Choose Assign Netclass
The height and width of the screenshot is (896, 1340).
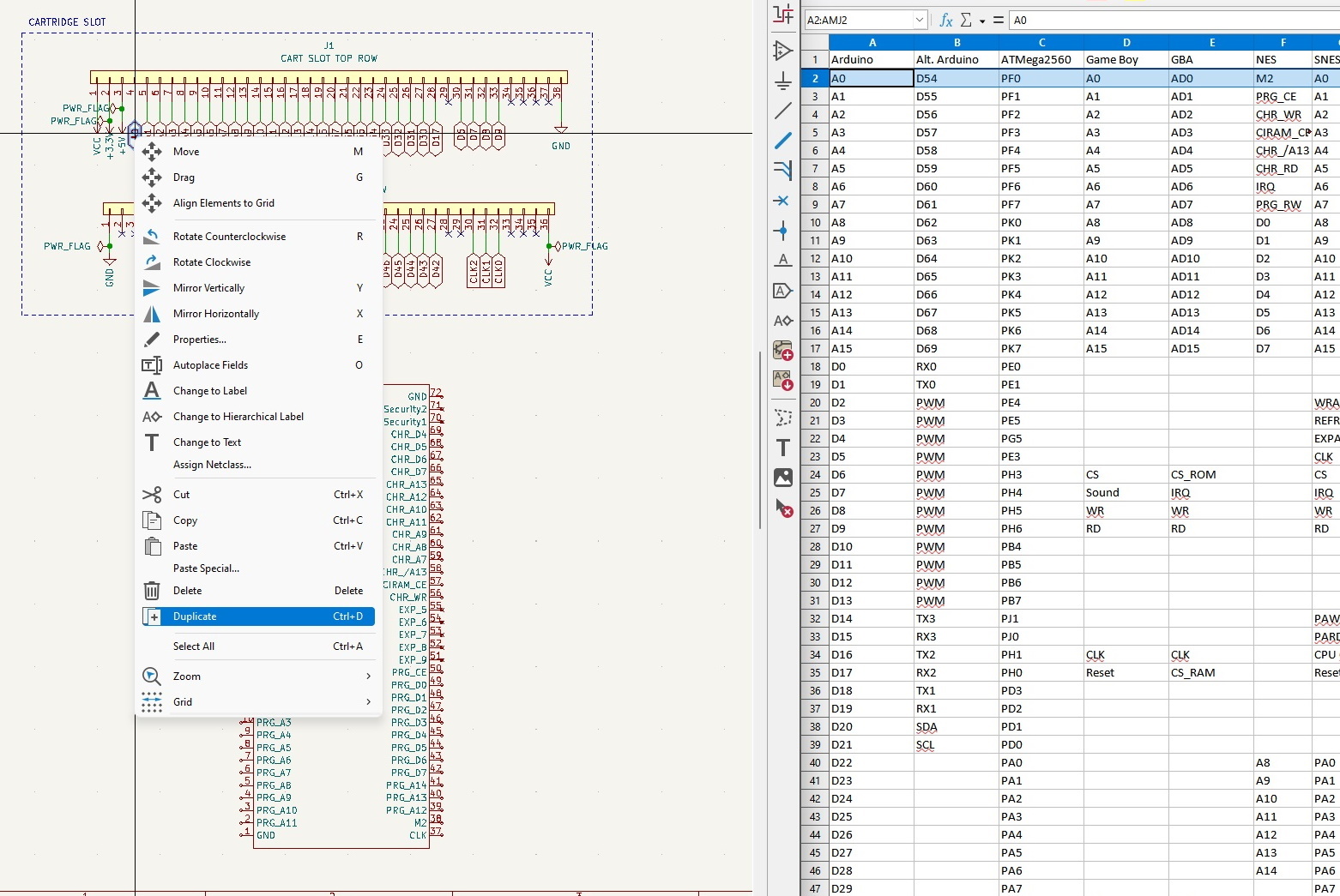[258, 465]
